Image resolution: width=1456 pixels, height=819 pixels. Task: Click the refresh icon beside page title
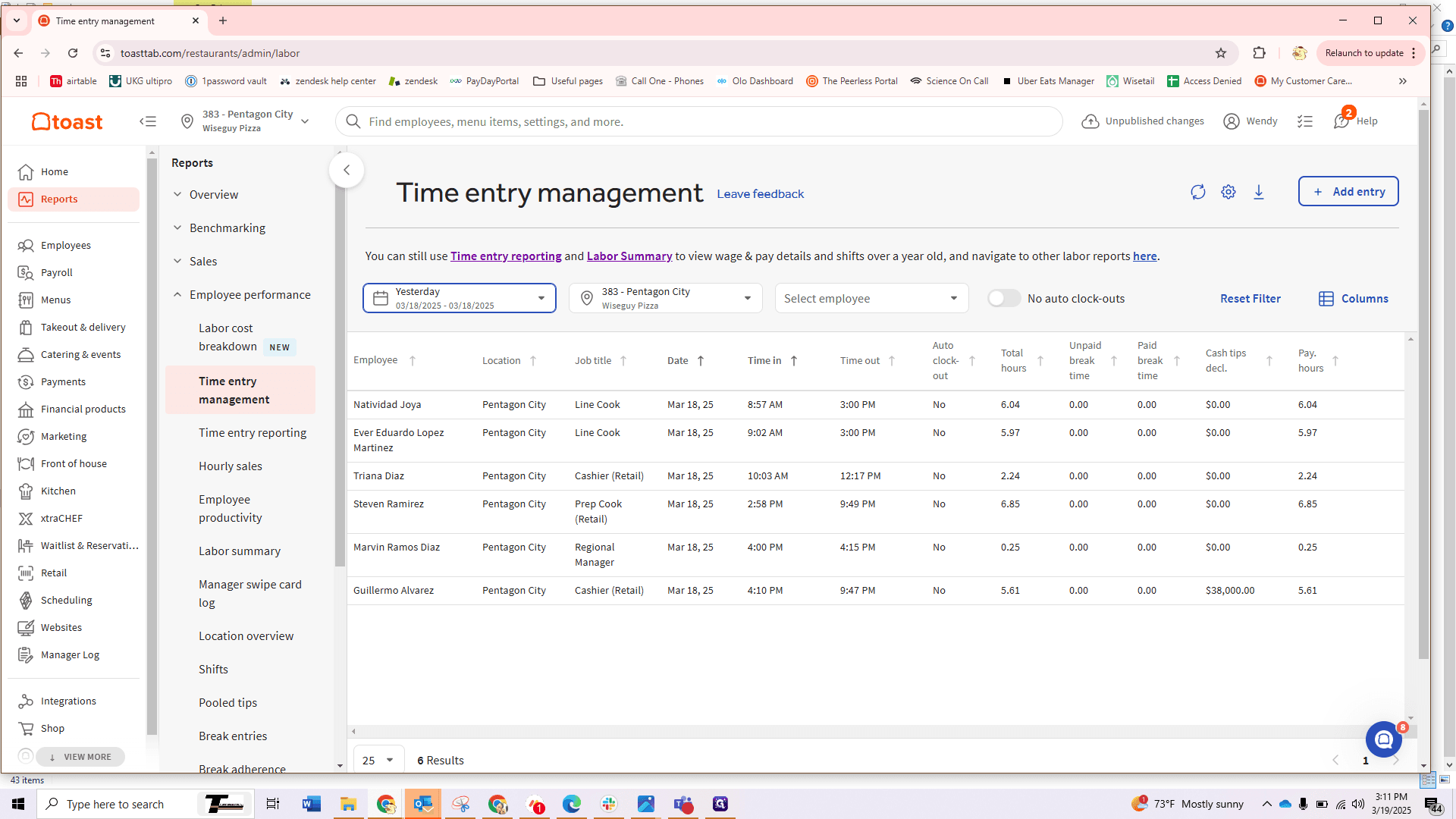[x=1198, y=192]
